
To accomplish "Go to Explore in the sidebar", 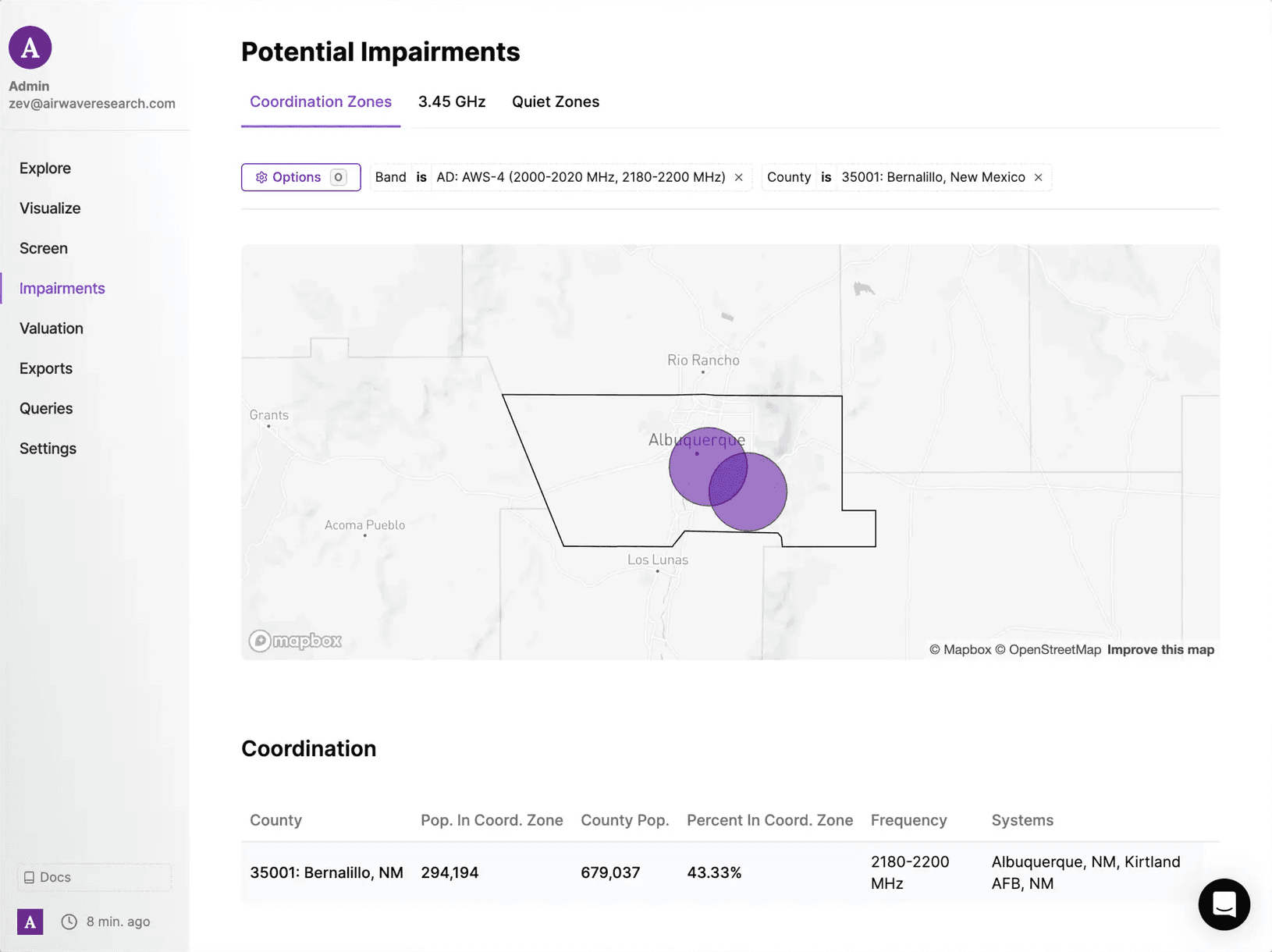I will (x=45, y=168).
